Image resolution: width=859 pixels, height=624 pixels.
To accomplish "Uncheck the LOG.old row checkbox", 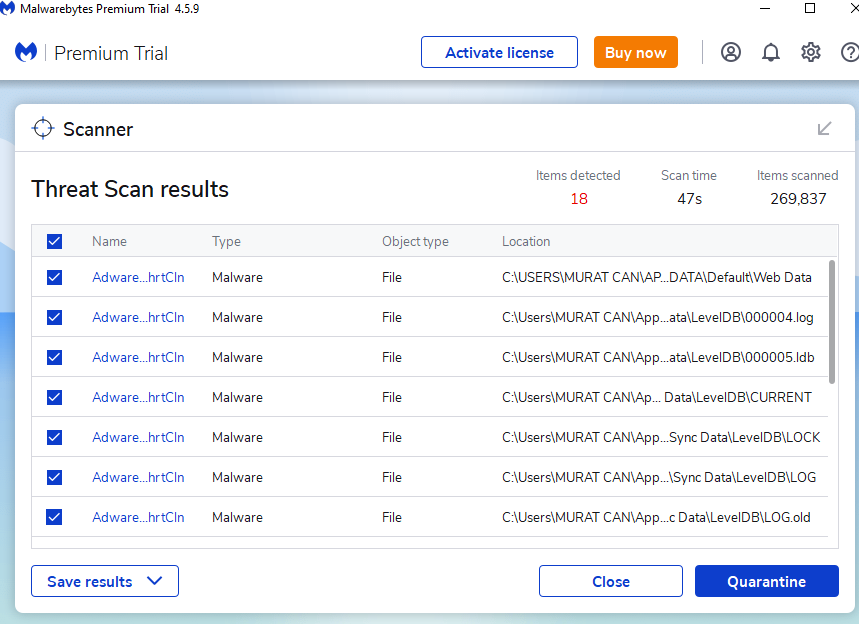I will [x=54, y=517].
